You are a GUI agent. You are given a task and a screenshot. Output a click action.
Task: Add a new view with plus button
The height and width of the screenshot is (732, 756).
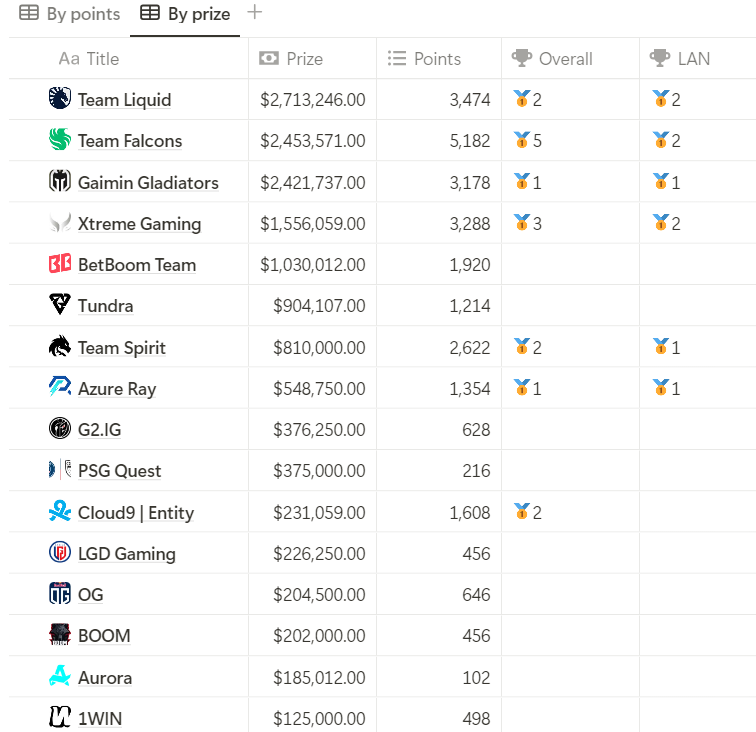coord(255,12)
